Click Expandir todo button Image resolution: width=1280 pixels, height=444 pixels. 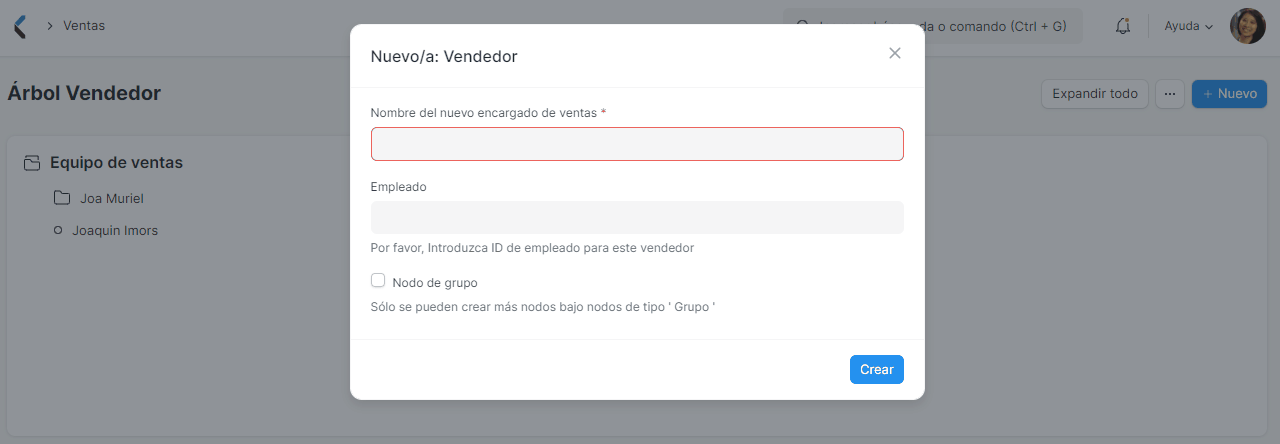coord(1095,94)
